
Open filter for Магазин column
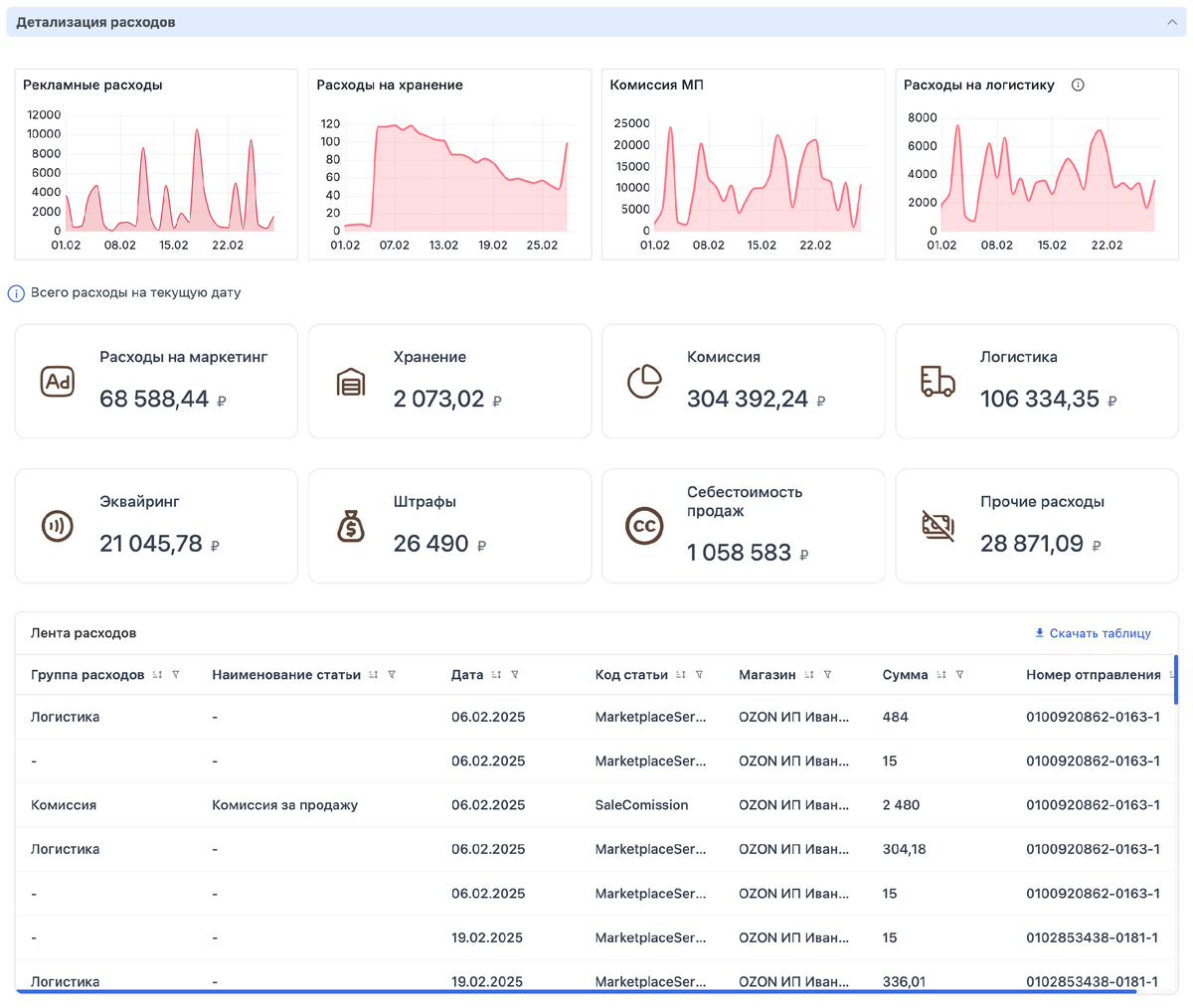[x=827, y=675]
